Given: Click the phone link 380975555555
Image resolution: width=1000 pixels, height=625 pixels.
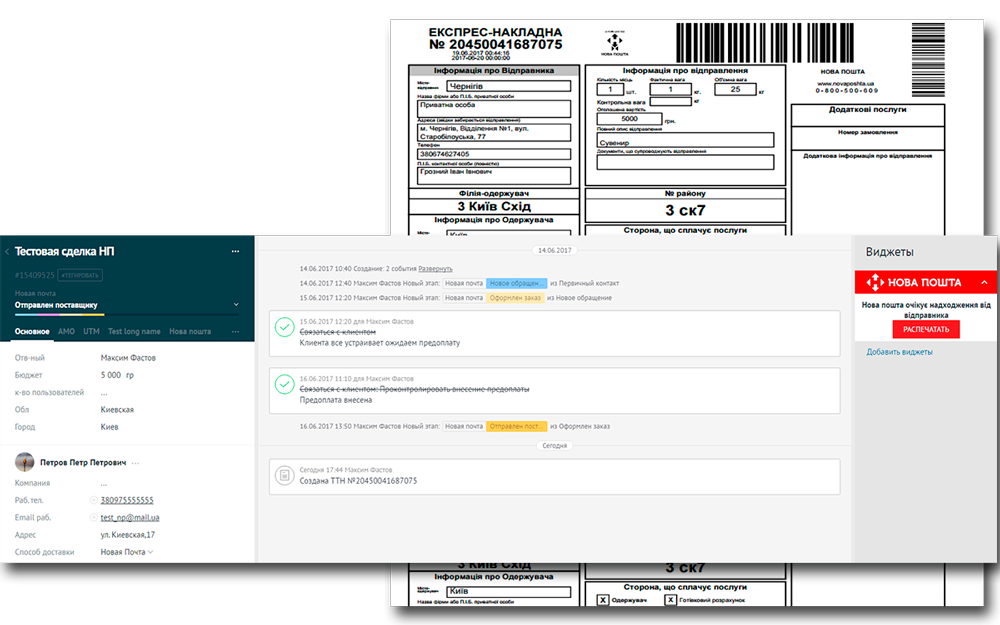Looking at the screenshot, I should (x=127, y=500).
